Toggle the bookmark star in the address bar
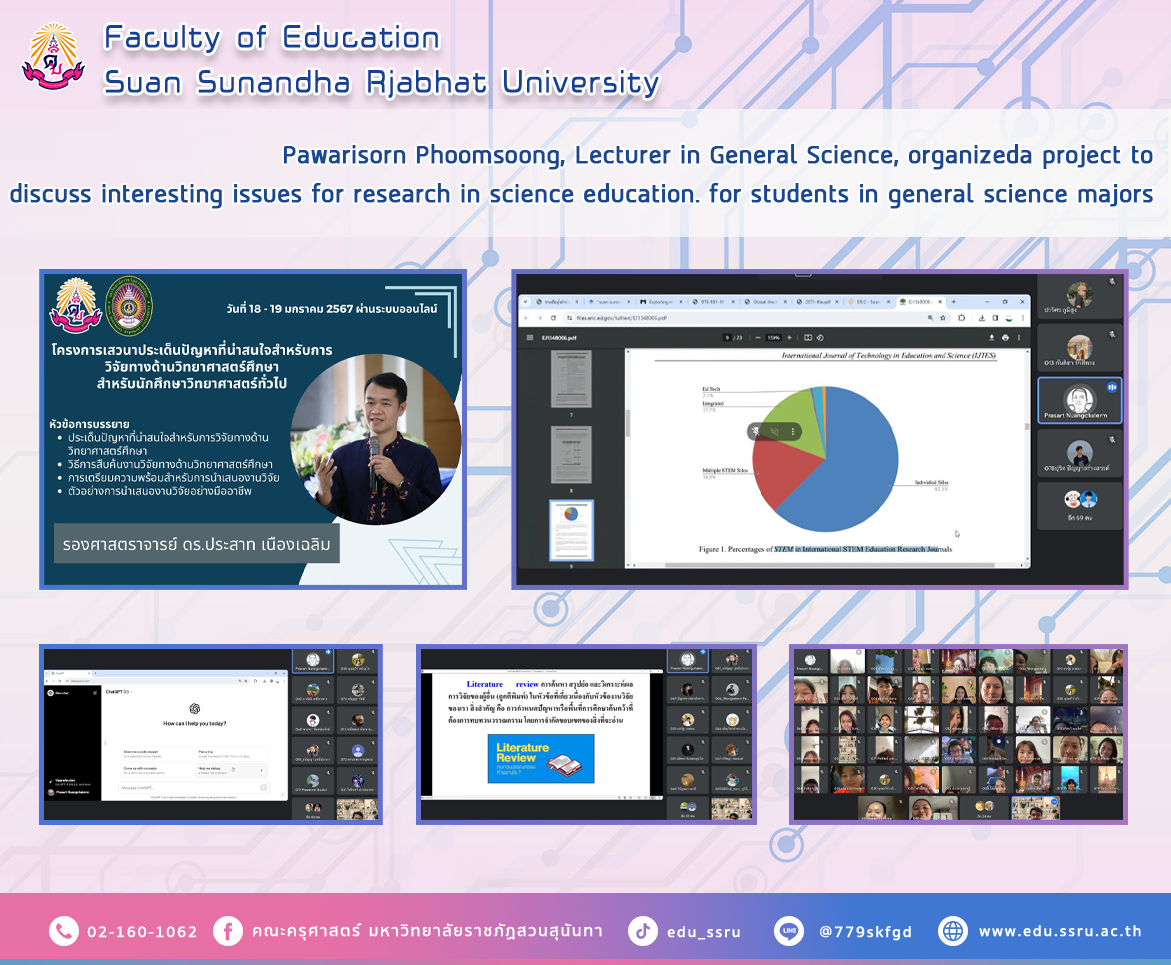Viewport: 1171px width, 965px height. [943, 318]
